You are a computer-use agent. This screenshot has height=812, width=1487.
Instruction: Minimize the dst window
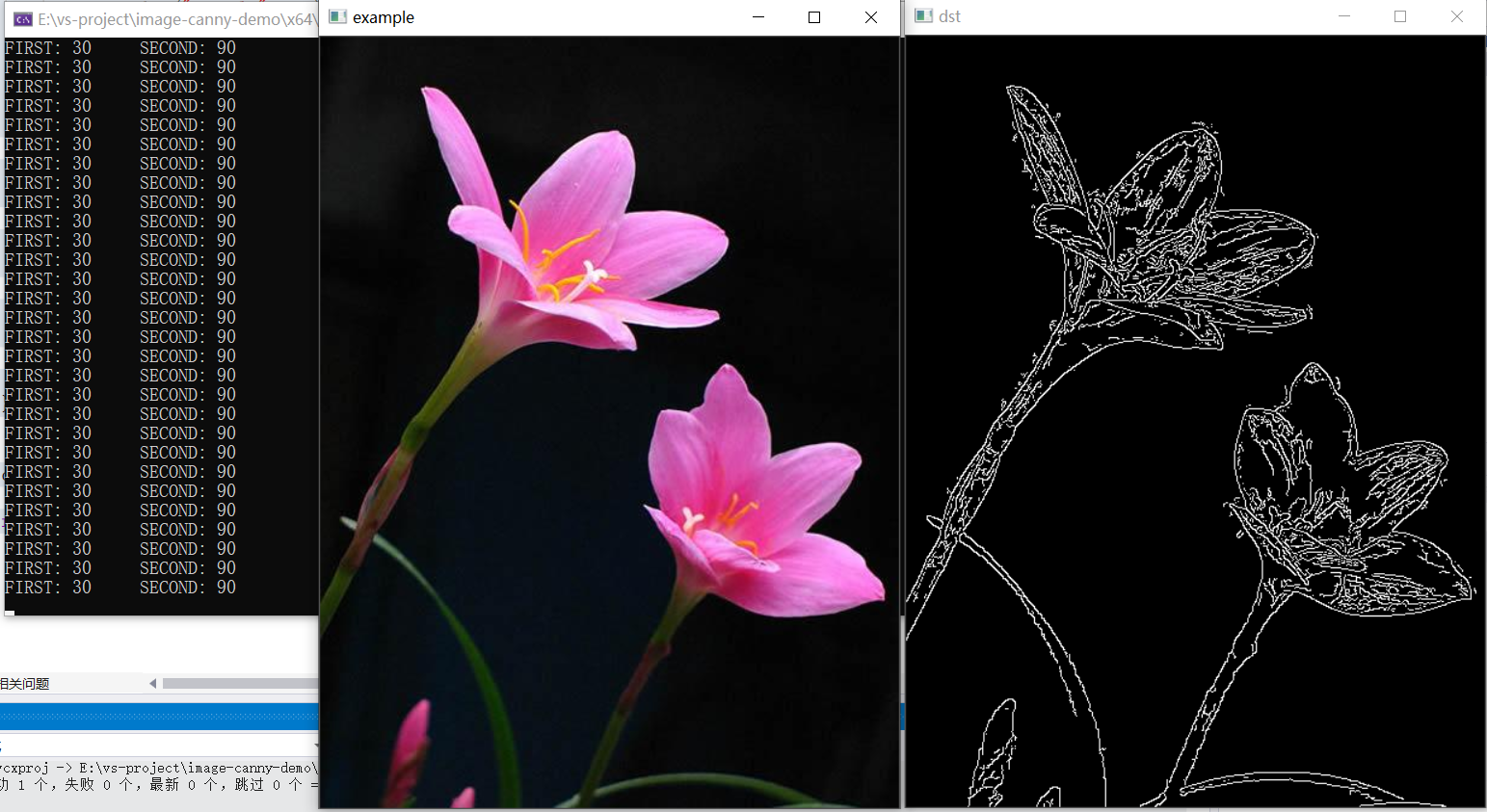coord(1344,16)
